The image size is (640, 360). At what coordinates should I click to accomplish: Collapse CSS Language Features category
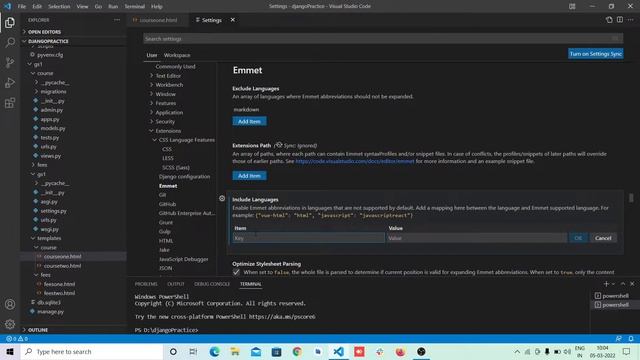pyautogui.click(x=155, y=140)
